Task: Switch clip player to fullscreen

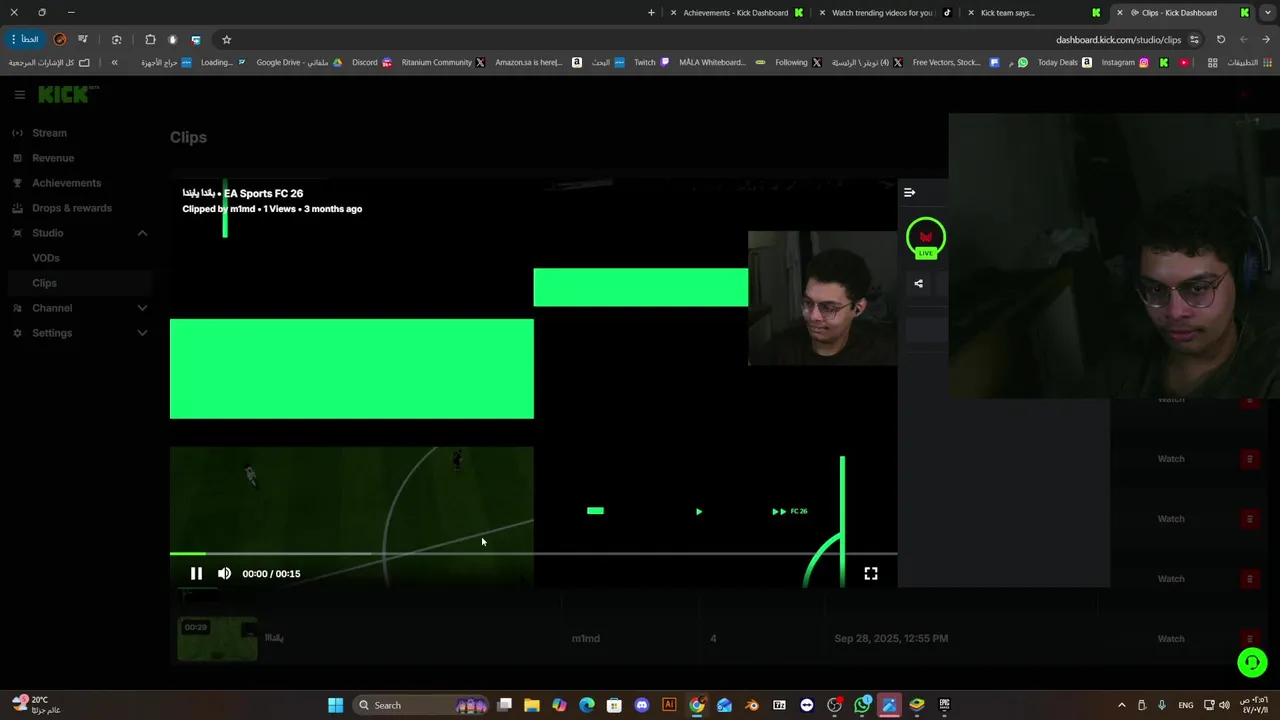Action: tap(871, 573)
